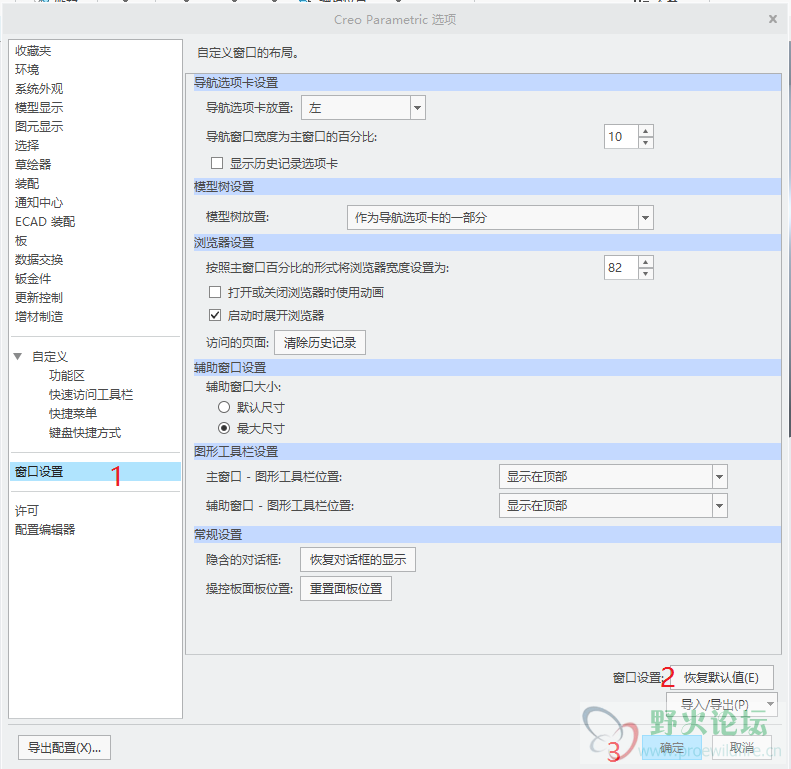Select 环境 in the left list

(27, 70)
